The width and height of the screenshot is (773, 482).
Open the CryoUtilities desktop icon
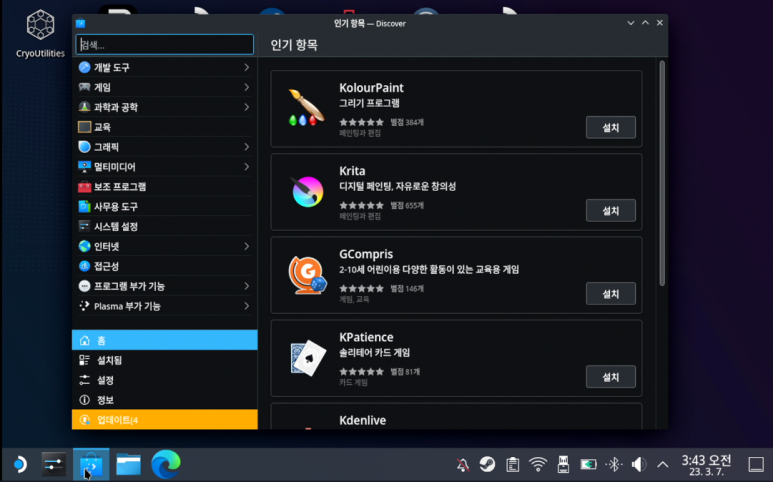click(40, 34)
